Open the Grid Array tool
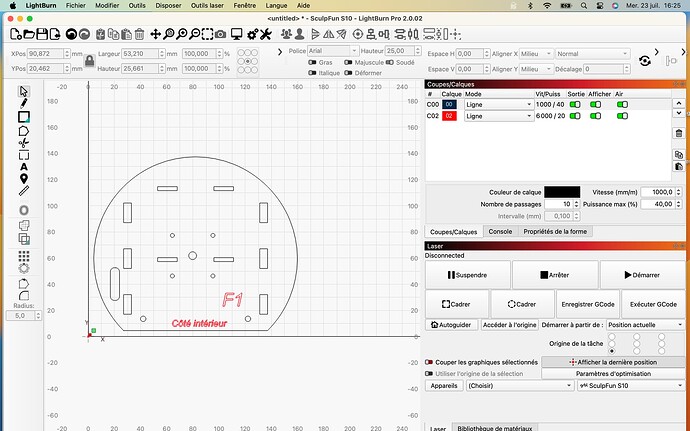 pos(24,256)
